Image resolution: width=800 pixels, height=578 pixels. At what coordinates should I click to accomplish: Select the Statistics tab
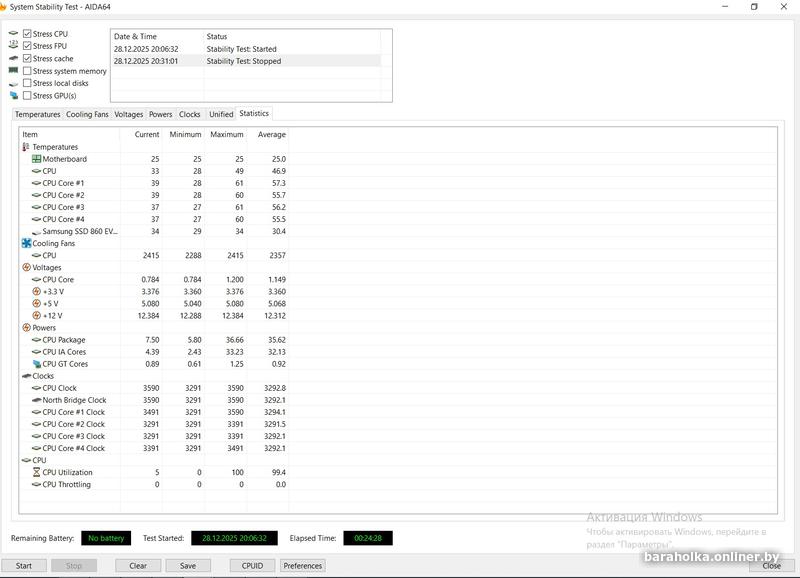[x=254, y=113]
